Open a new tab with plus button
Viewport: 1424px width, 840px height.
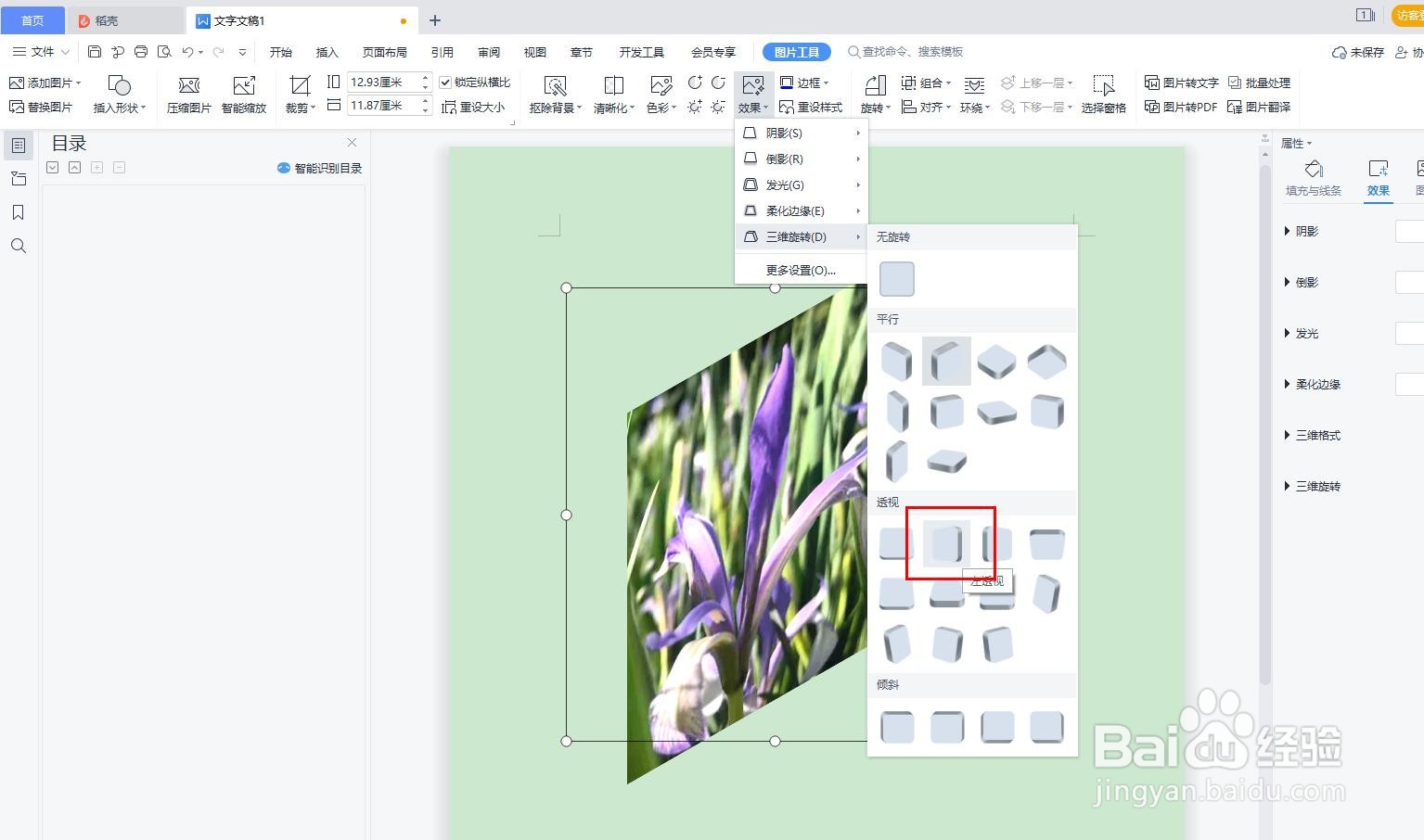click(435, 20)
